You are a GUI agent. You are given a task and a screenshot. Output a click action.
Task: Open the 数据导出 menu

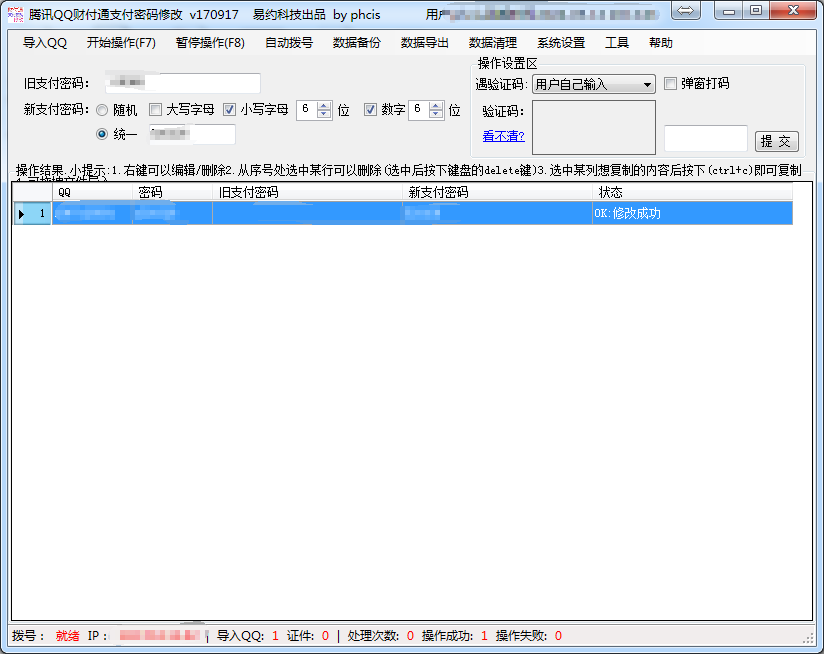[x=425, y=43]
